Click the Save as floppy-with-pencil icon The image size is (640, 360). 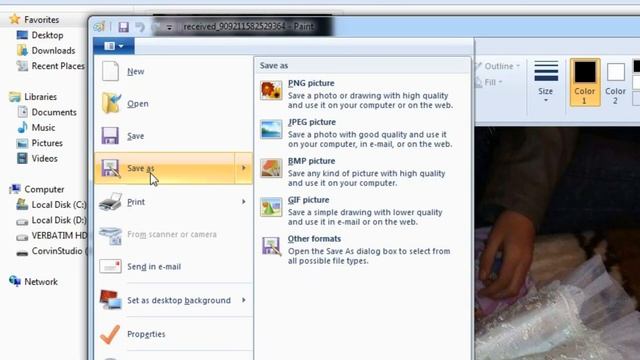(x=111, y=168)
